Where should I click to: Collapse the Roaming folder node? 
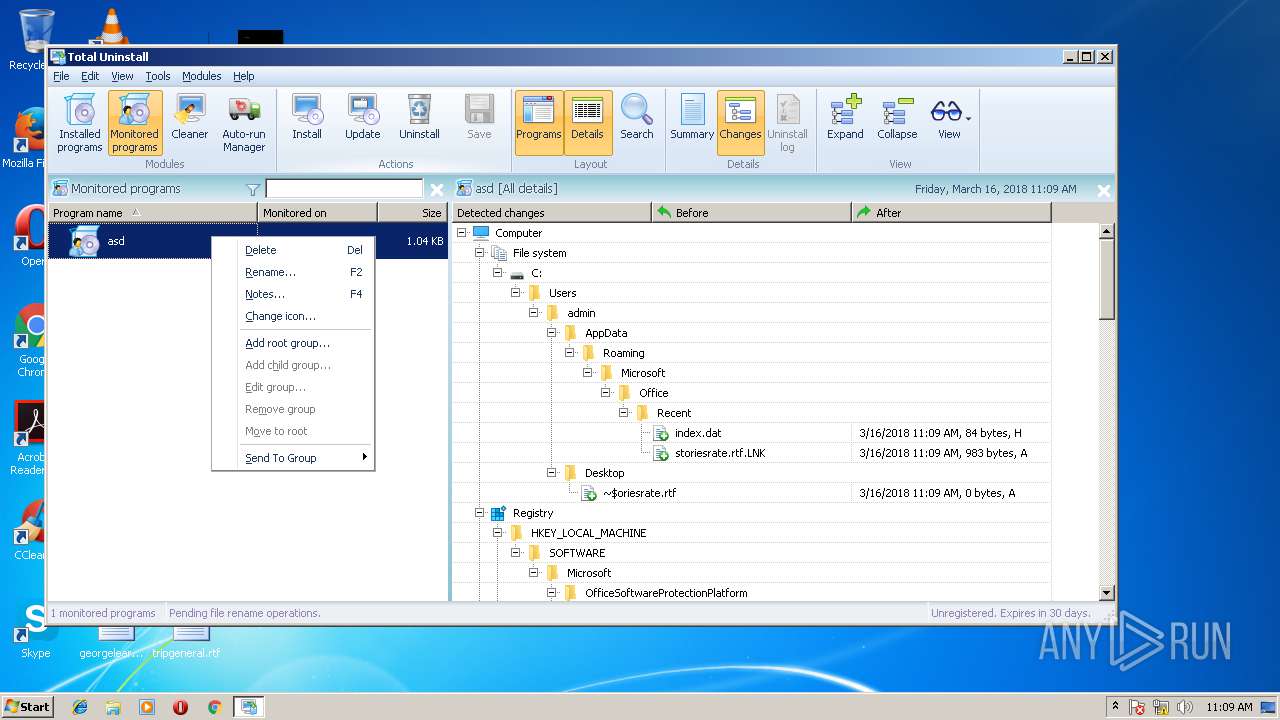570,353
